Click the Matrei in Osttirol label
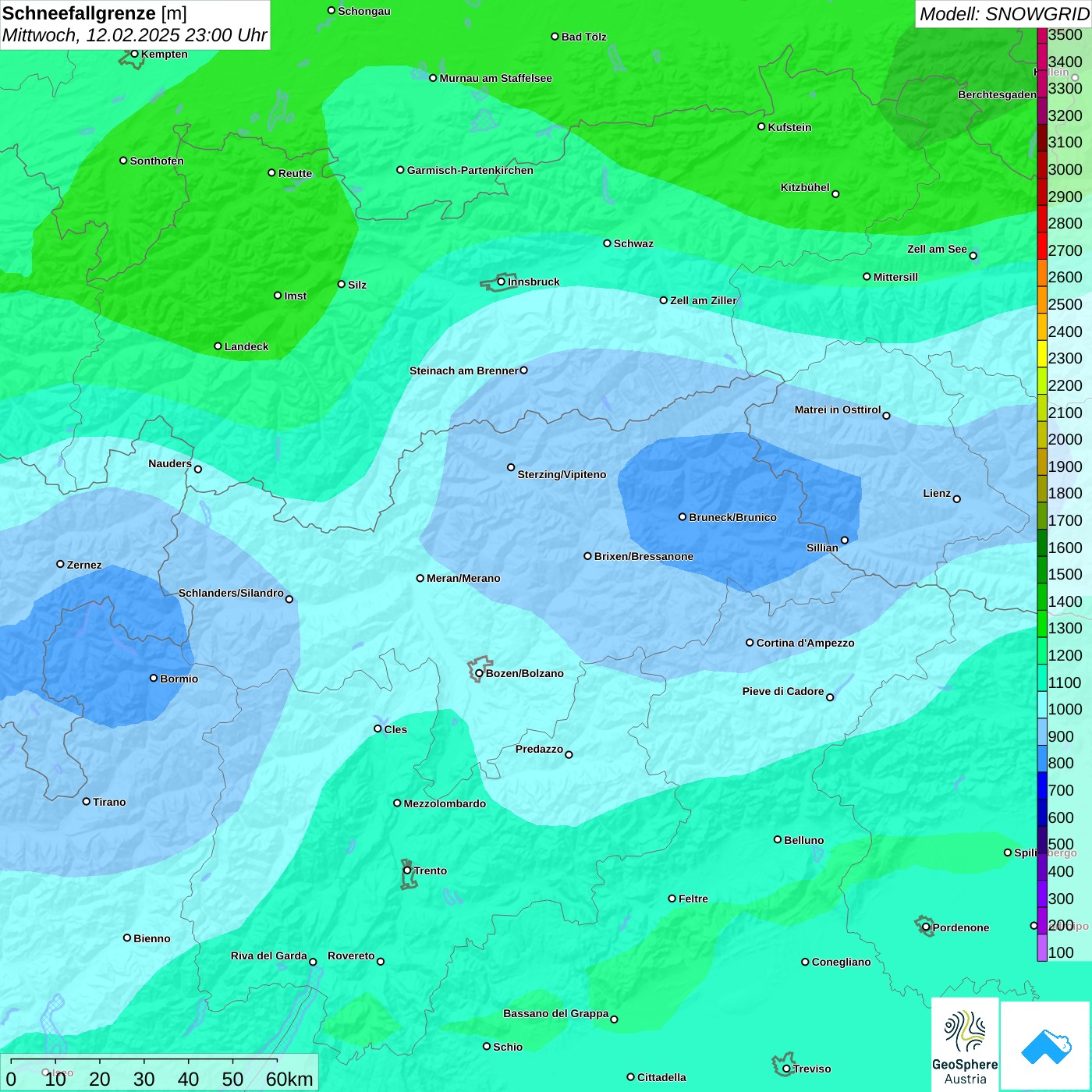The width and height of the screenshot is (1092, 1092). 838,409
